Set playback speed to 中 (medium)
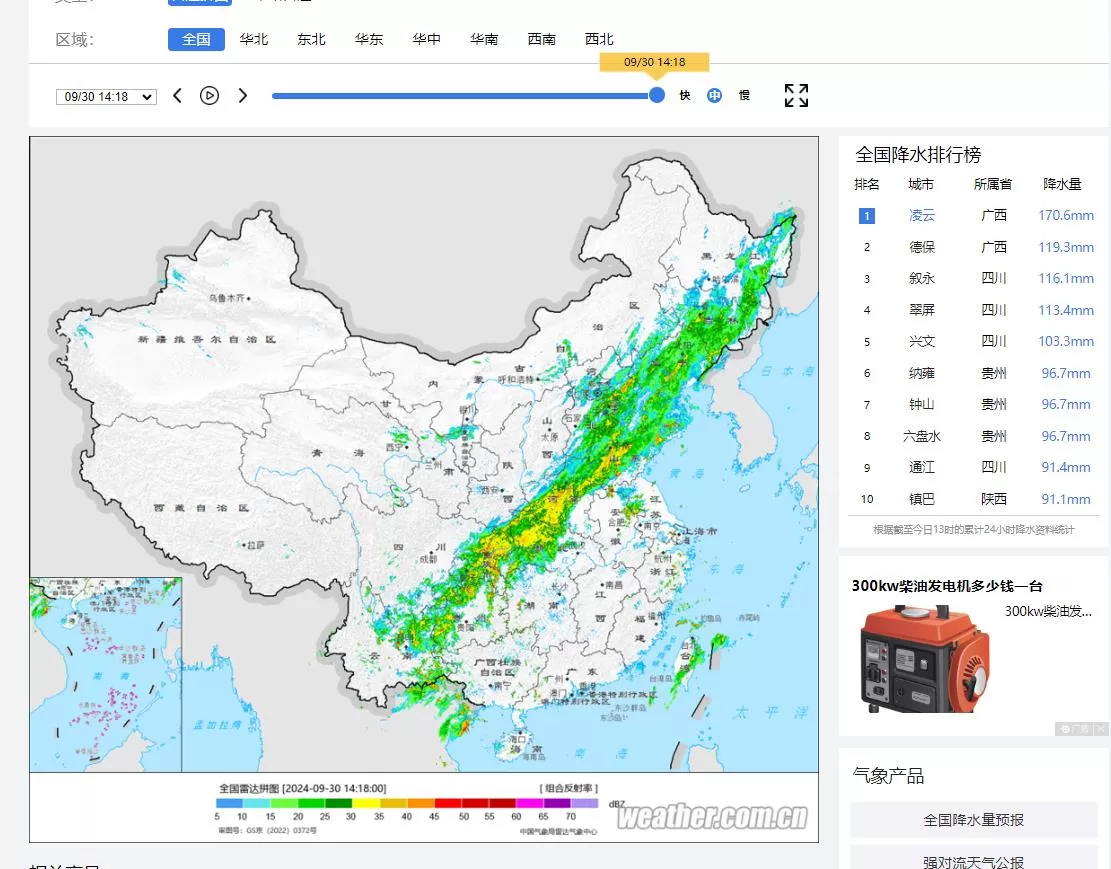This screenshot has width=1111, height=869. [x=714, y=96]
